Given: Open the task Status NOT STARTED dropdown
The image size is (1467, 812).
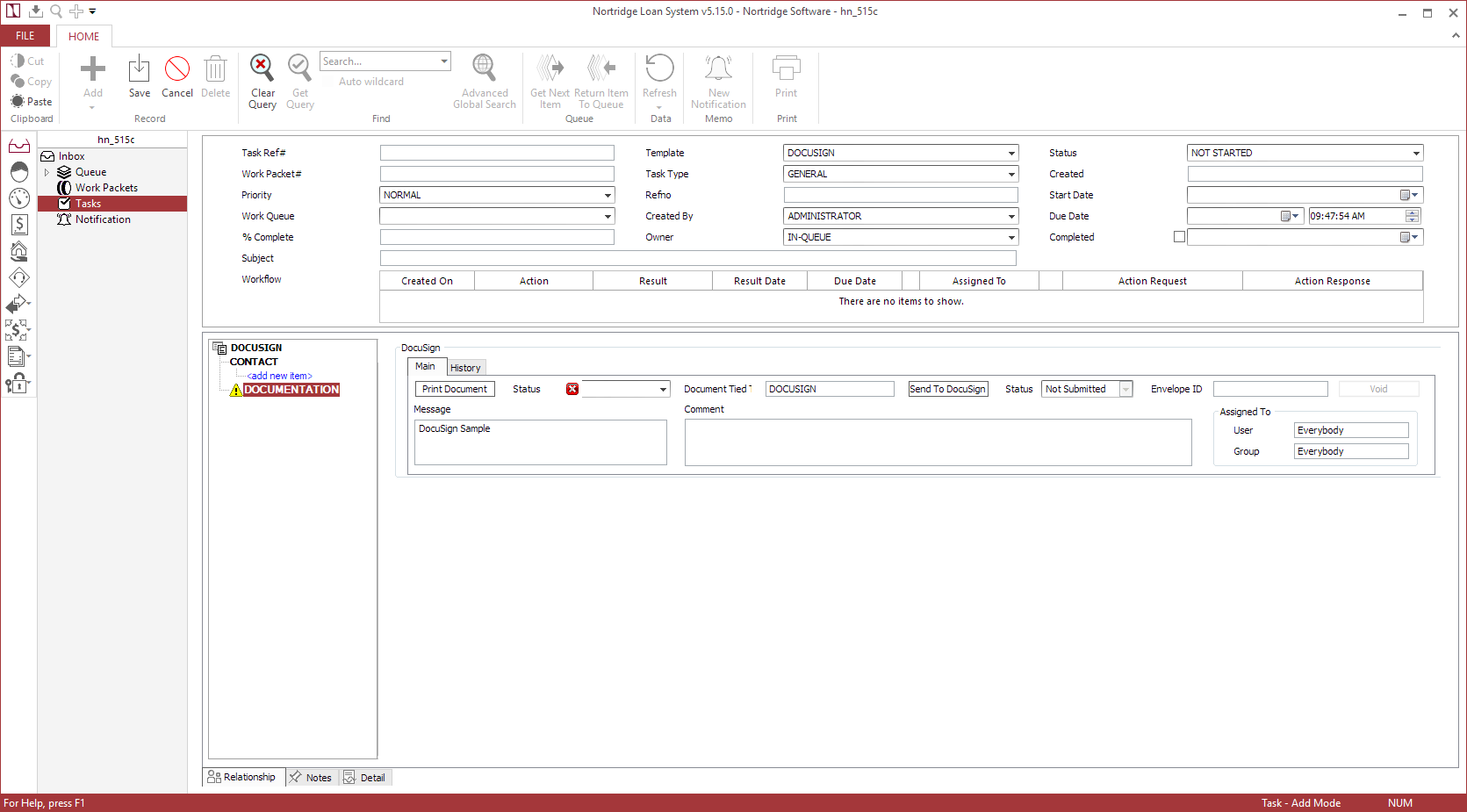Looking at the screenshot, I should coord(1416,153).
